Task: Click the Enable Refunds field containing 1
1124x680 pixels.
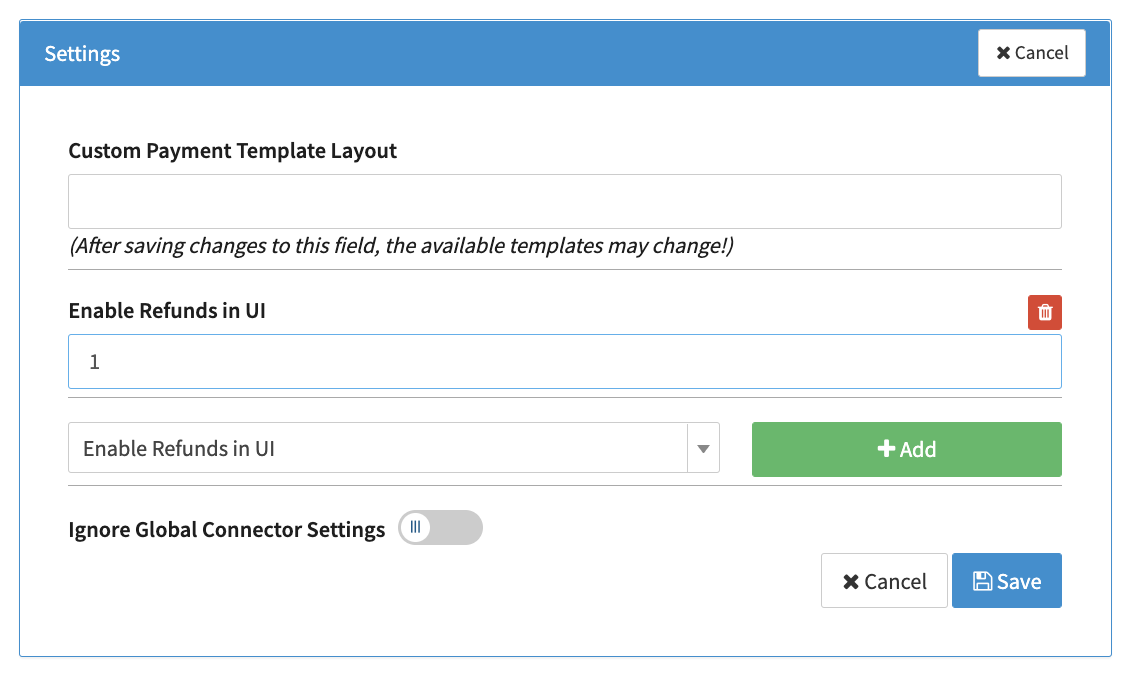Action: [x=564, y=362]
